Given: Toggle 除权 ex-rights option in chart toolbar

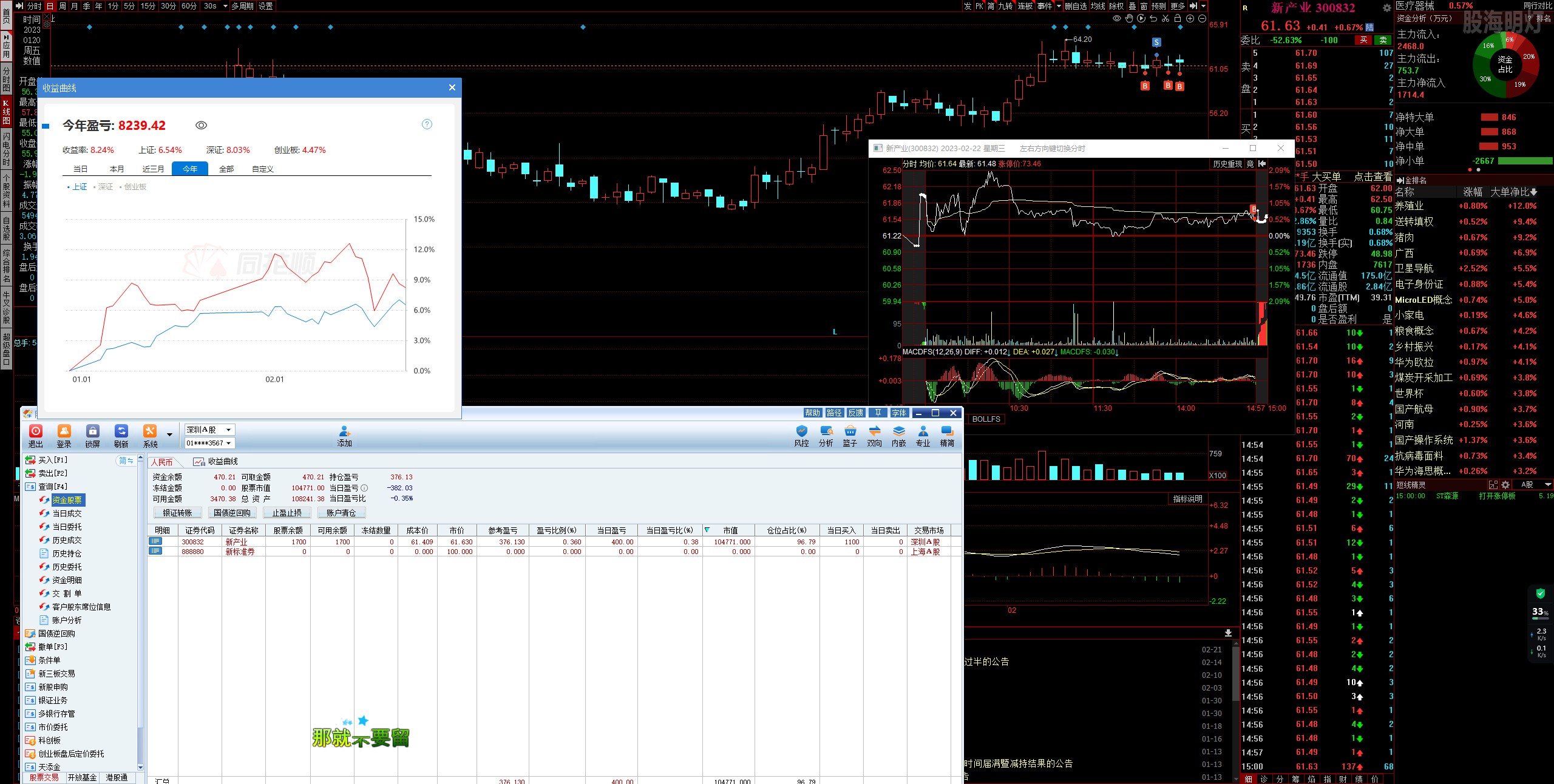Looking at the screenshot, I should pyautogui.click(x=1116, y=6).
